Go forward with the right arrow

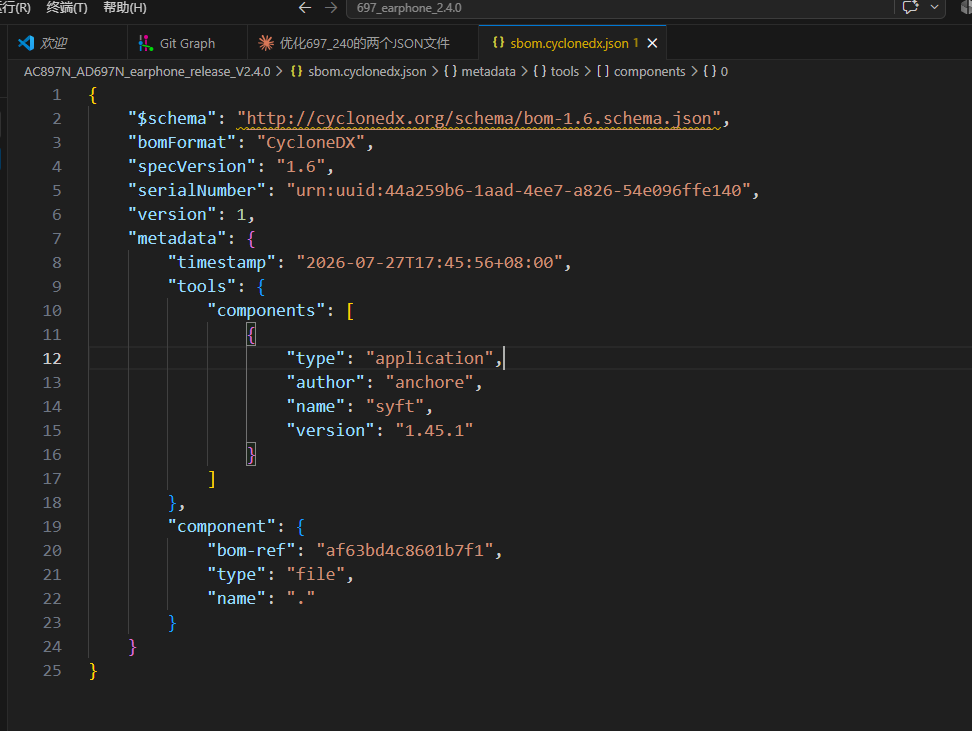[331, 7]
